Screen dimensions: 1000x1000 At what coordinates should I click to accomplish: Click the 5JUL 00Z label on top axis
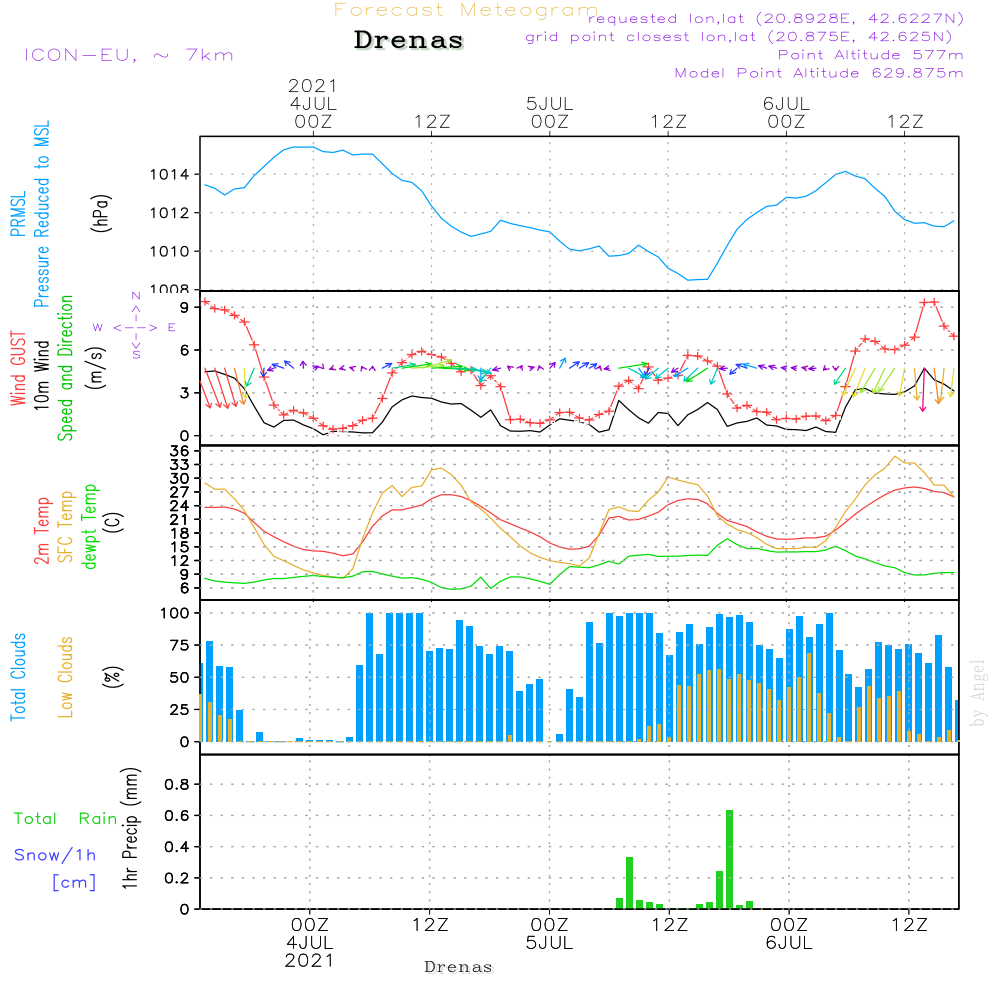pyautogui.click(x=549, y=112)
